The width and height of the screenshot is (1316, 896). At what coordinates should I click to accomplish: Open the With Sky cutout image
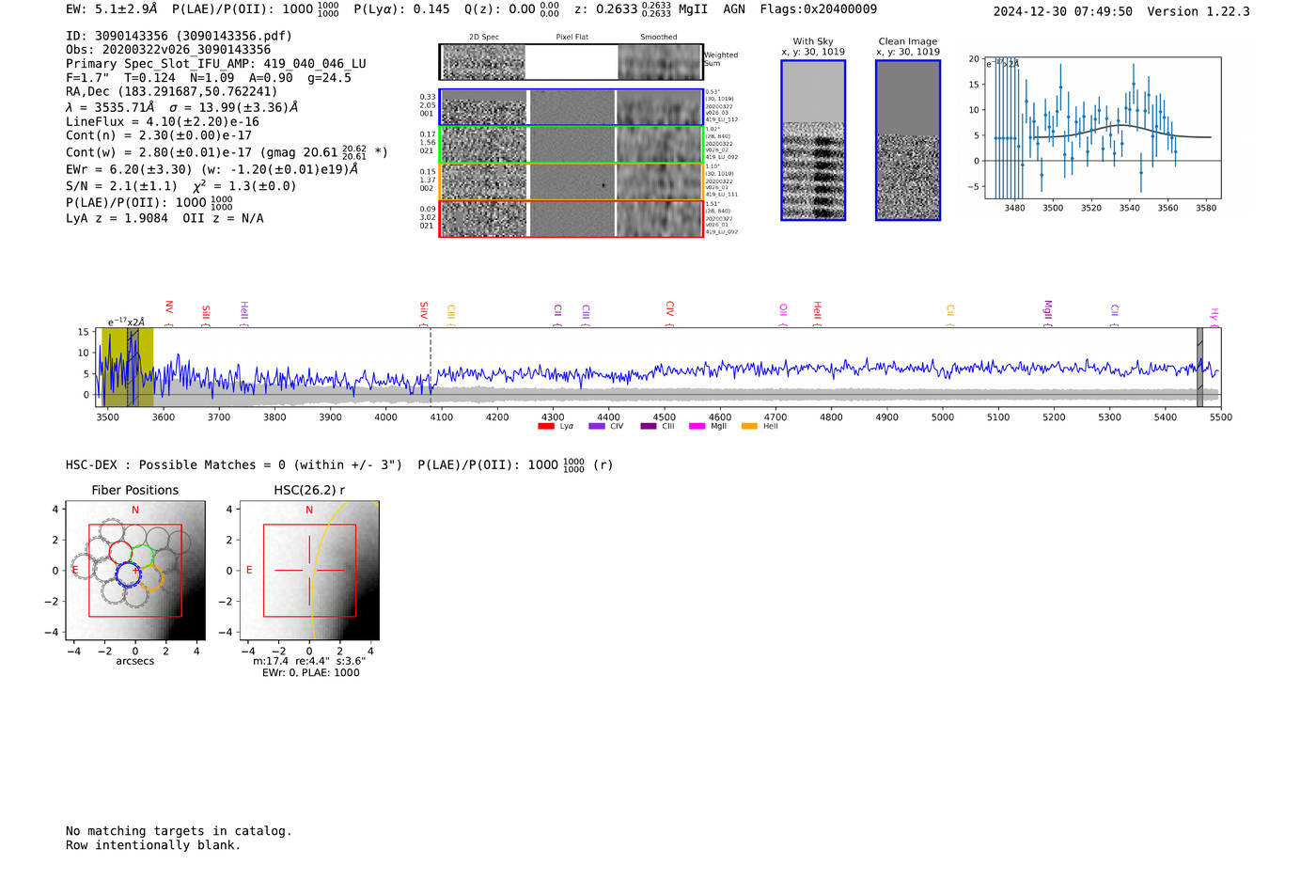point(813,140)
